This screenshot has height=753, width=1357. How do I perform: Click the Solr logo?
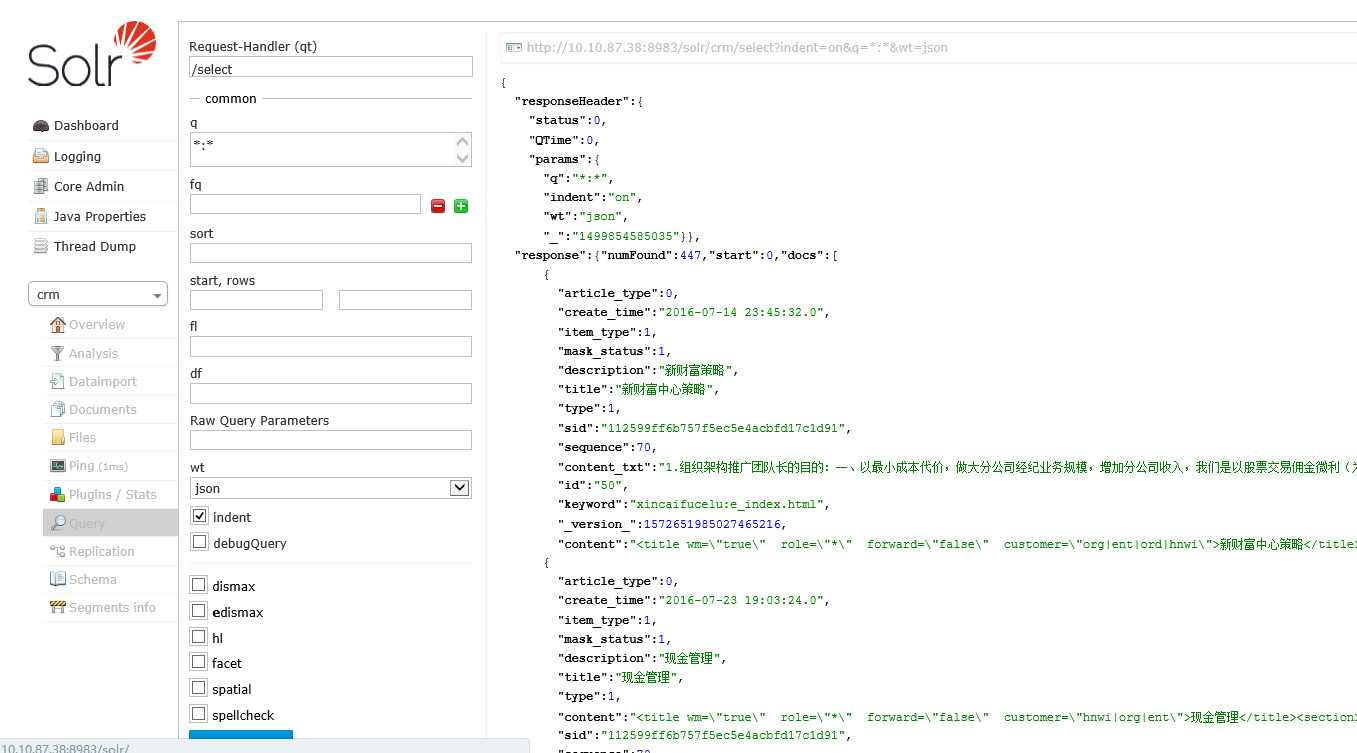92,55
